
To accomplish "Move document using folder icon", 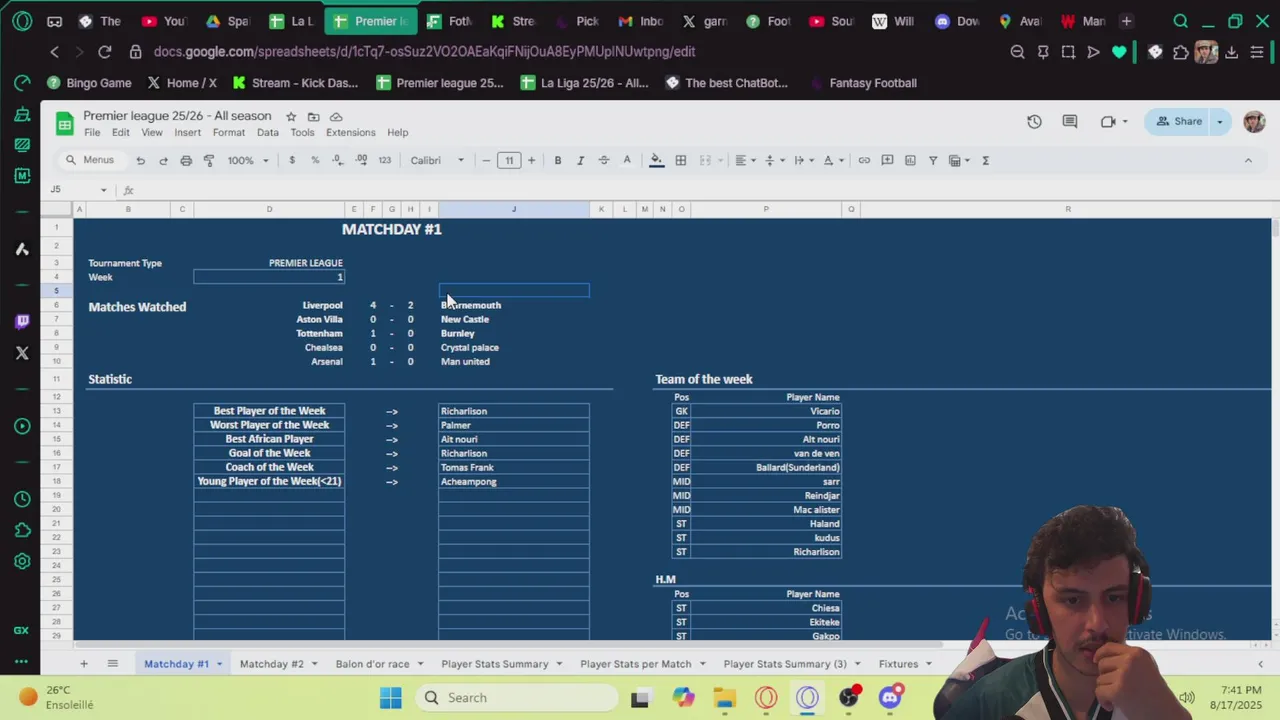I will [x=313, y=117].
